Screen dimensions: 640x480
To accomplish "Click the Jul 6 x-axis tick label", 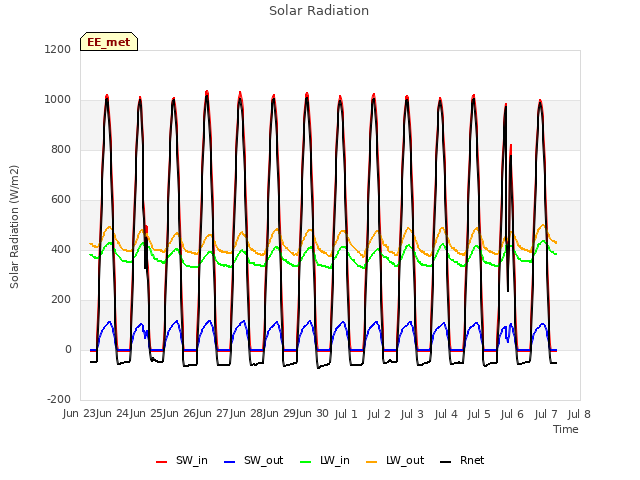I will (512, 414).
